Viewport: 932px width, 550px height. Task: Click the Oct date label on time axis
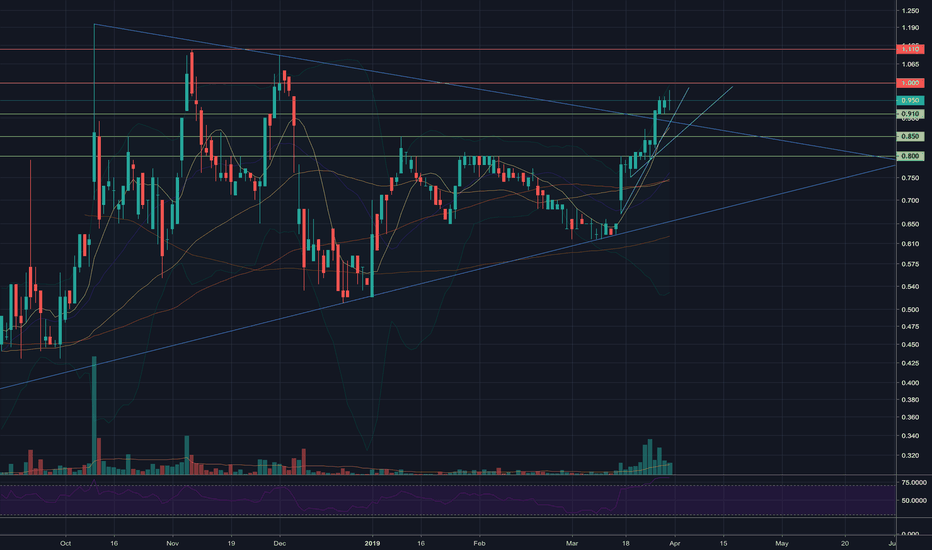pos(65,543)
